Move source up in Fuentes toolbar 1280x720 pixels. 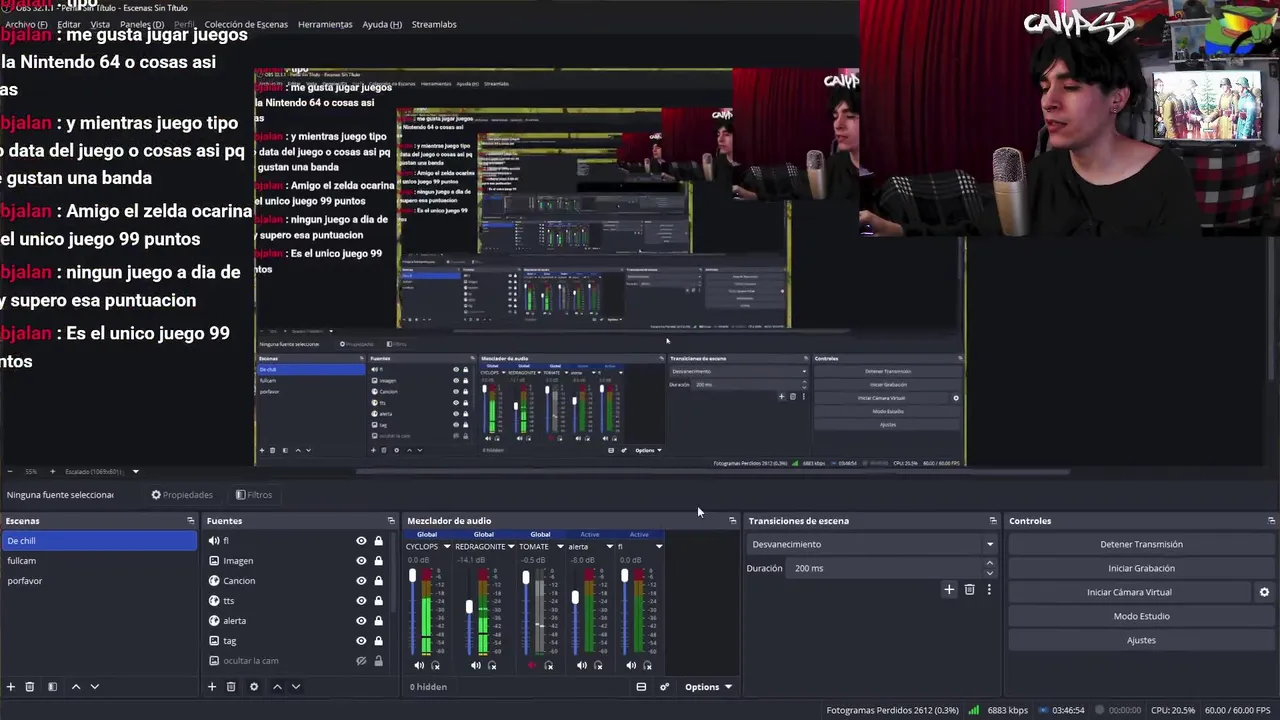click(277, 687)
